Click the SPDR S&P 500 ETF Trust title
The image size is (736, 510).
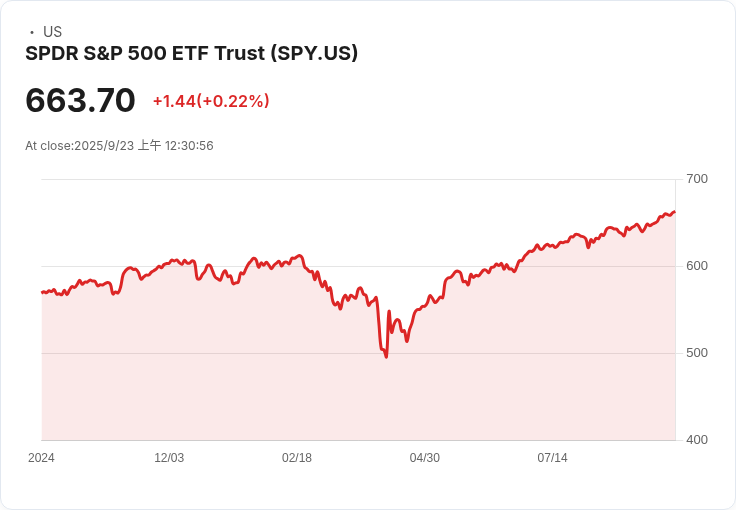[x=192, y=53]
